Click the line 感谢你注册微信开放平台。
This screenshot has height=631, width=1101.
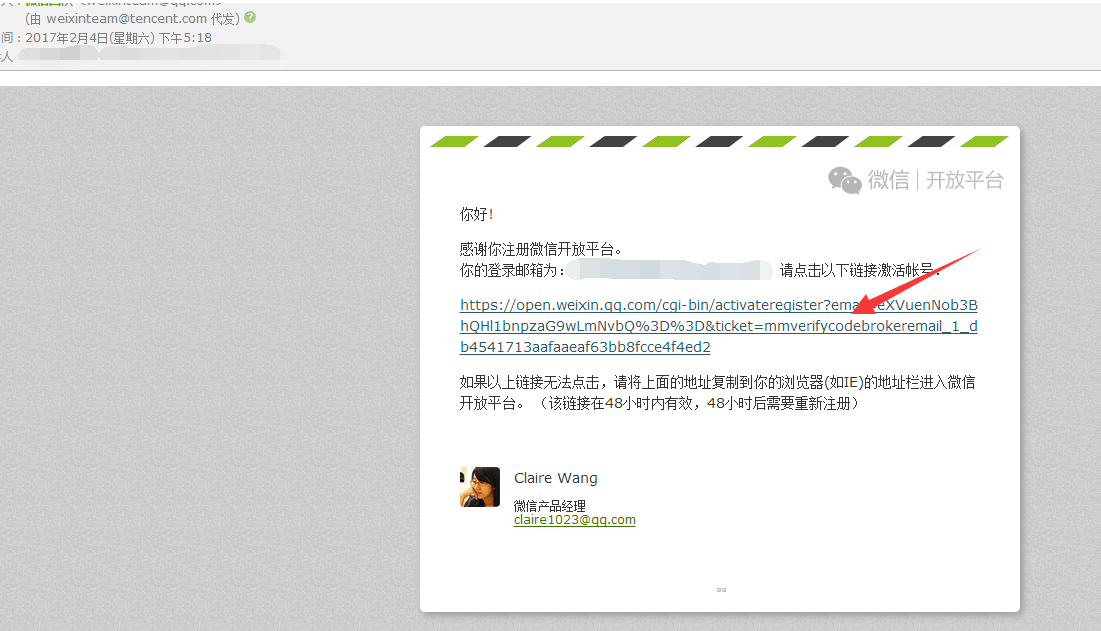coord(541,249)
